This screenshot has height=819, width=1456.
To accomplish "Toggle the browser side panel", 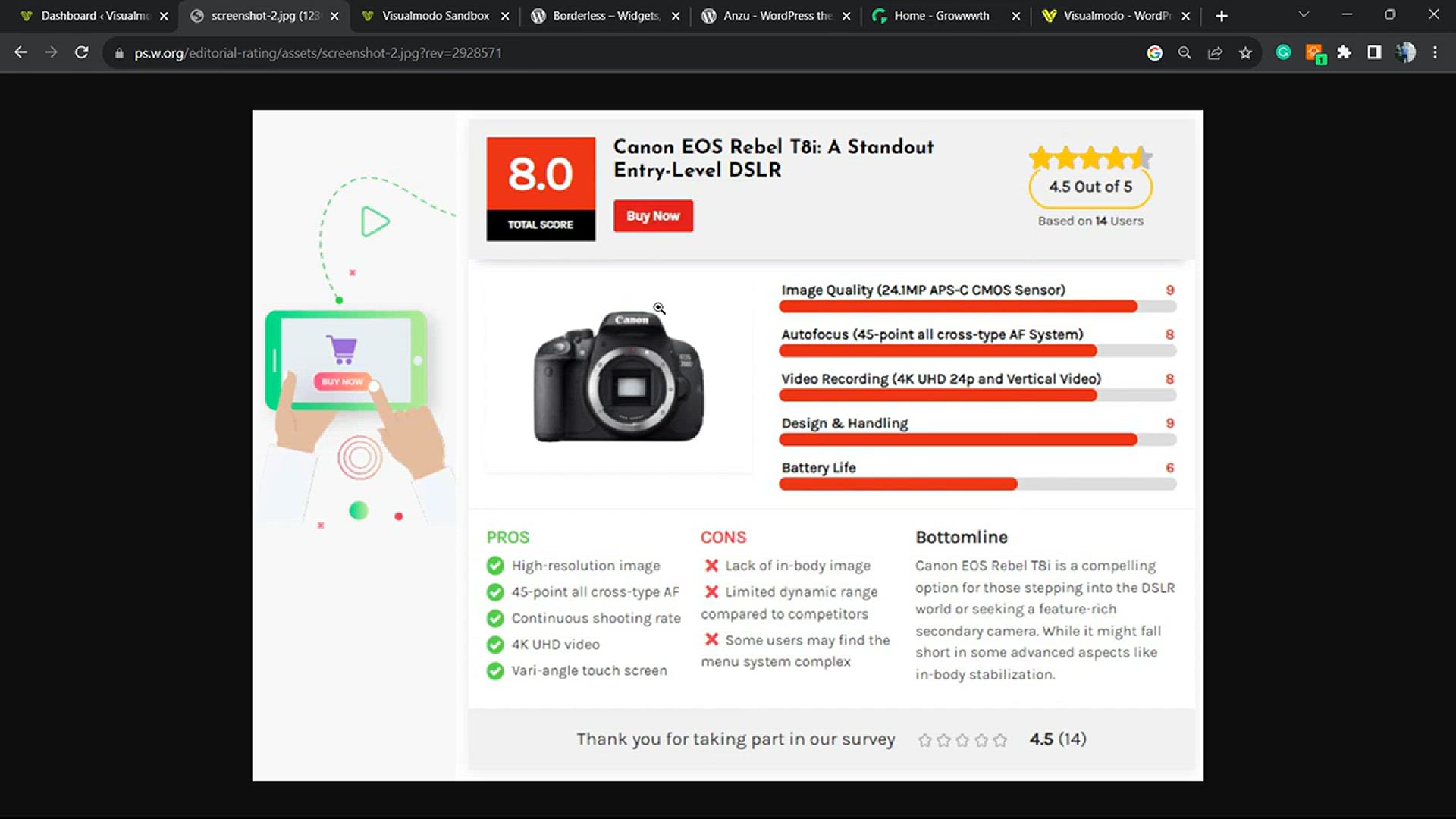I will pos(1374,52).
